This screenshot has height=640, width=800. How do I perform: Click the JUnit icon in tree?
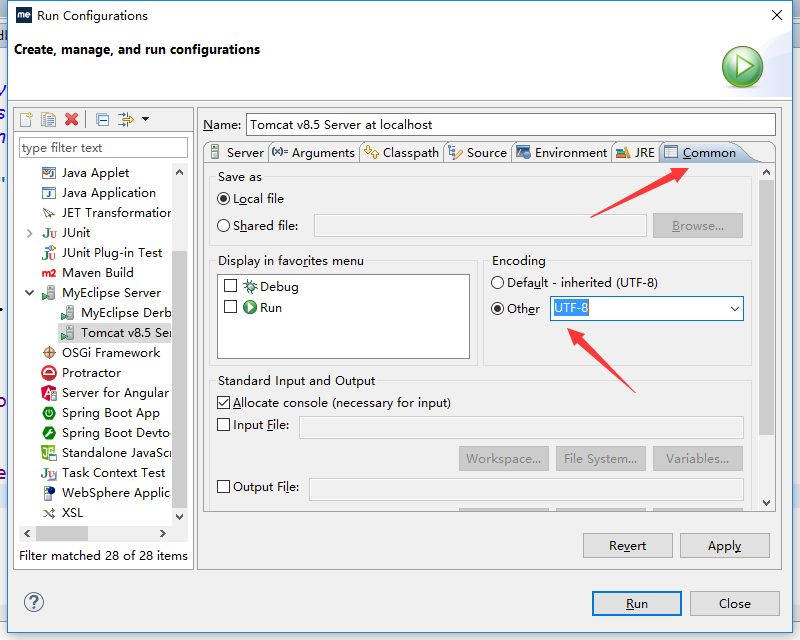tap(49, 233)
